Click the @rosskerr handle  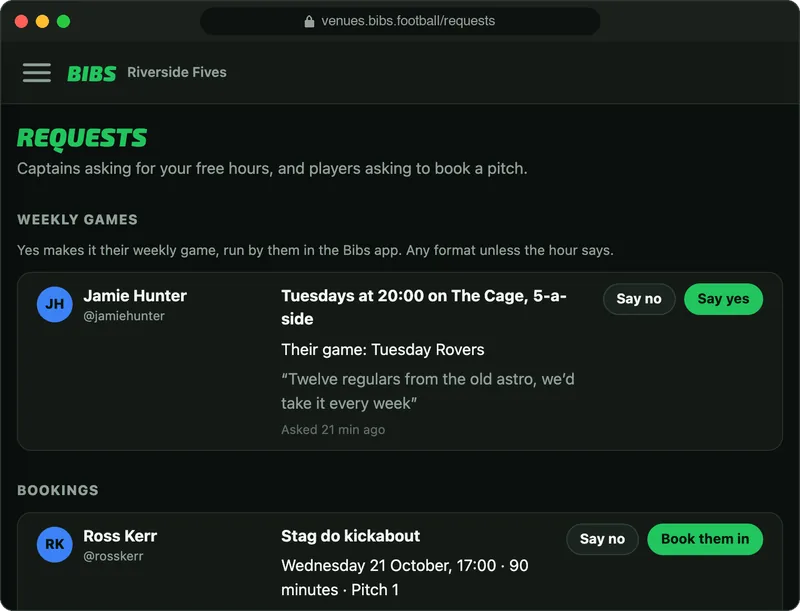click(x=113, y=556)
